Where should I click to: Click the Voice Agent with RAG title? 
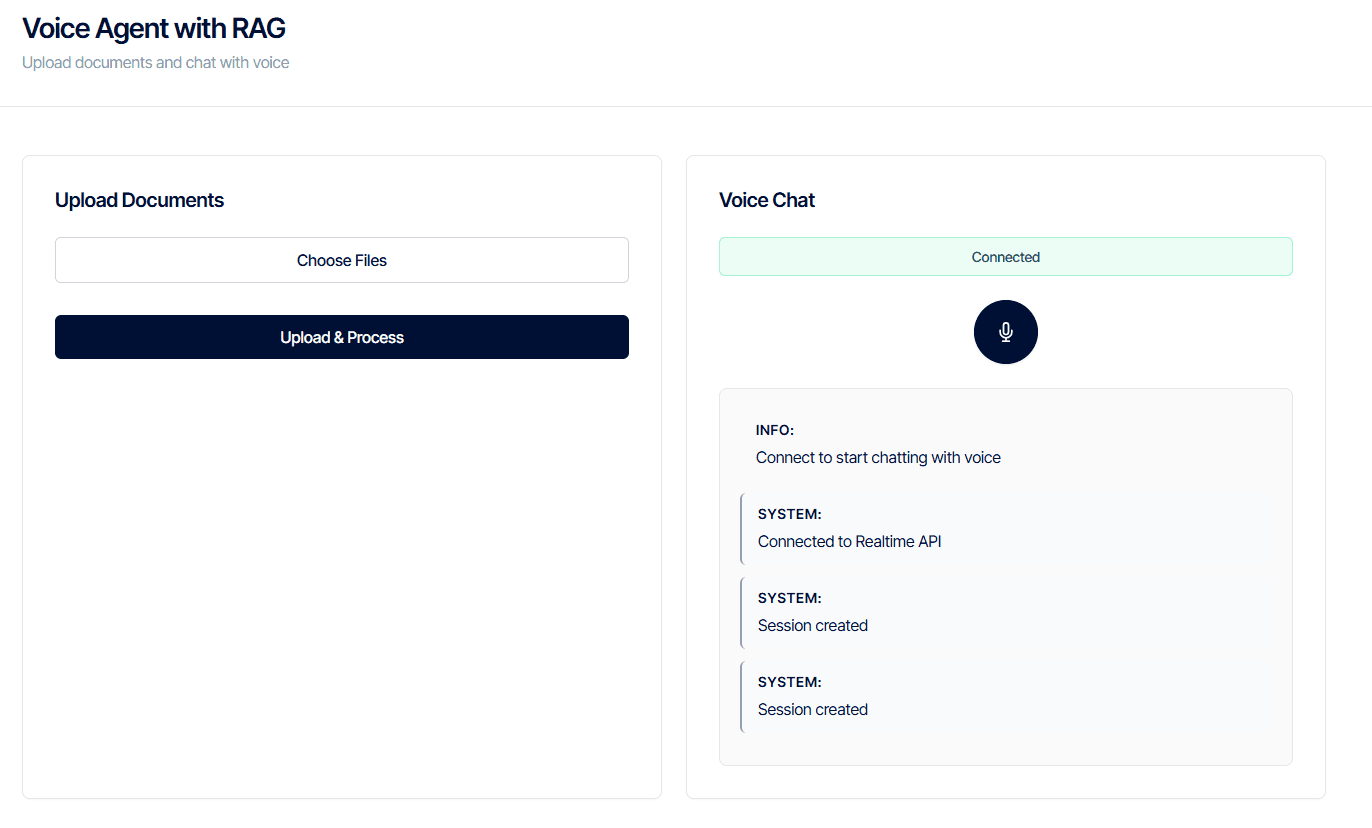pos(153,28)
